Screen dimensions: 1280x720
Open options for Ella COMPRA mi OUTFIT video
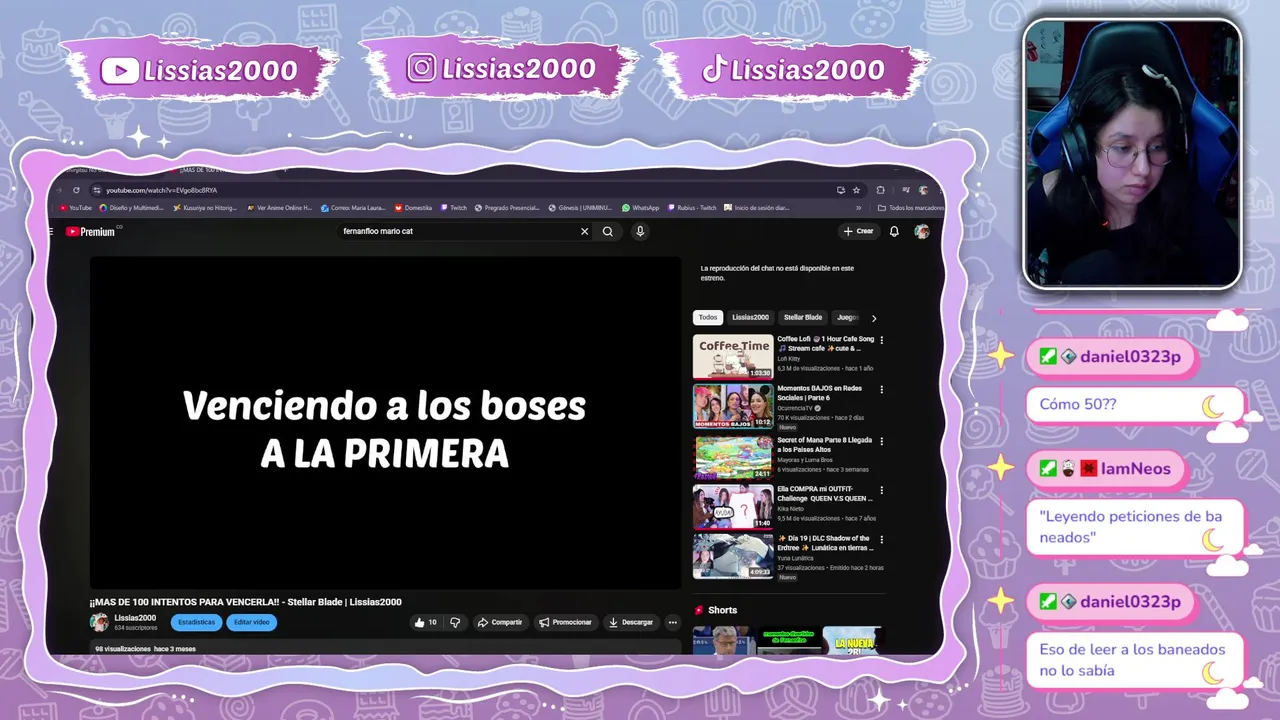click(x=881, y=489)
